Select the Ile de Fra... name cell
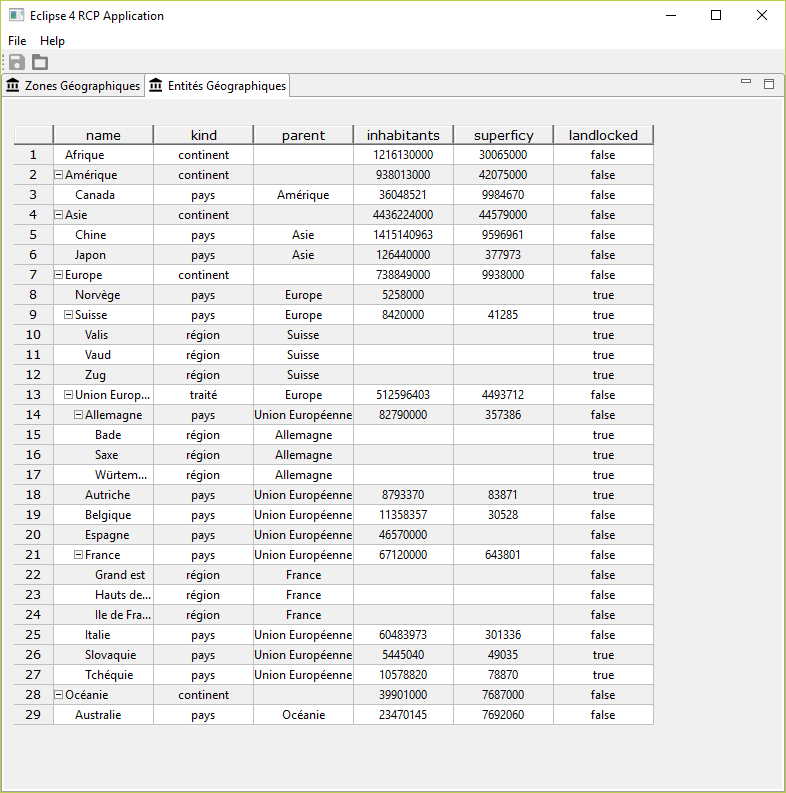 103,614
